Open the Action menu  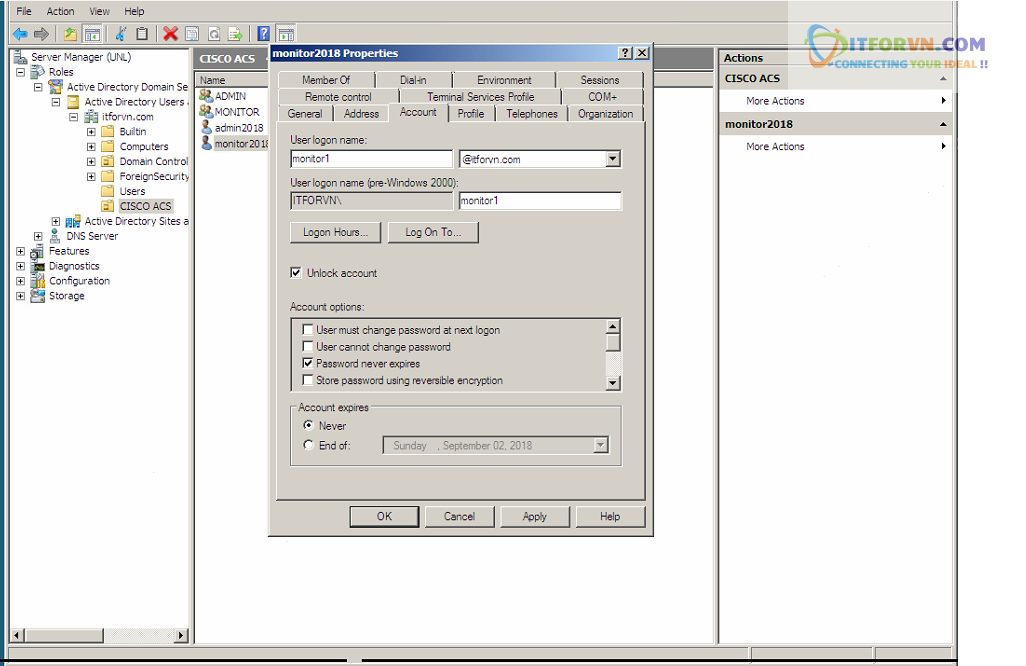tap(60, 11)
